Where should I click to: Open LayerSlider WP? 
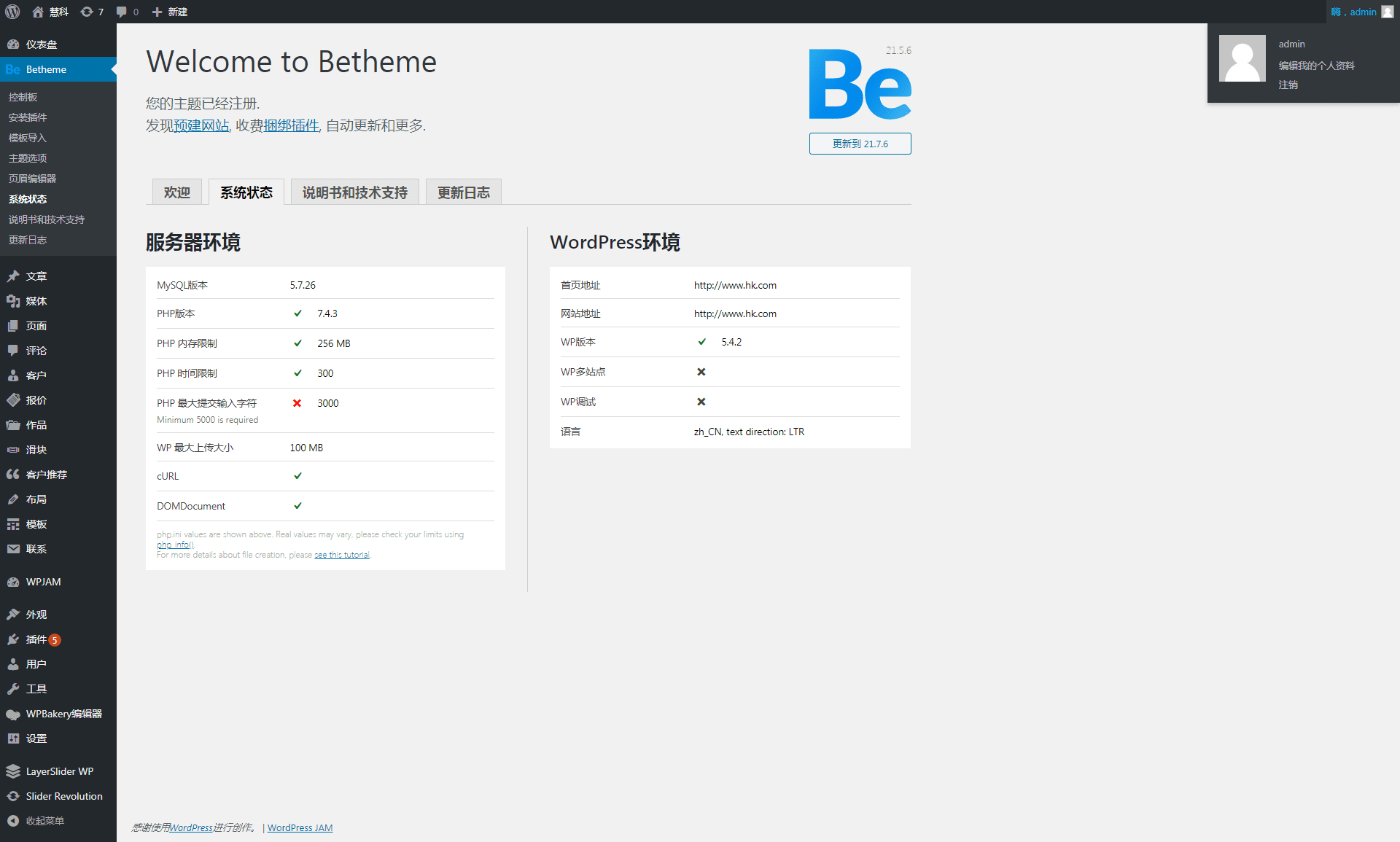tap(59, 771)
